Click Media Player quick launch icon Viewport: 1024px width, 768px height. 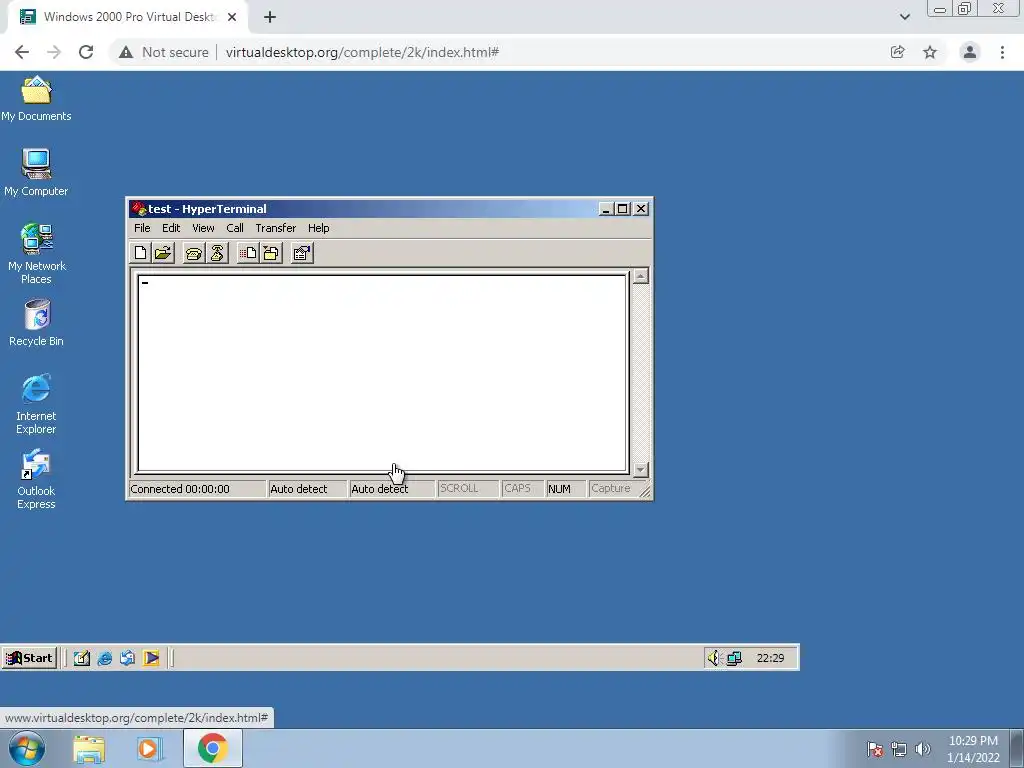(x=151, y=658)
